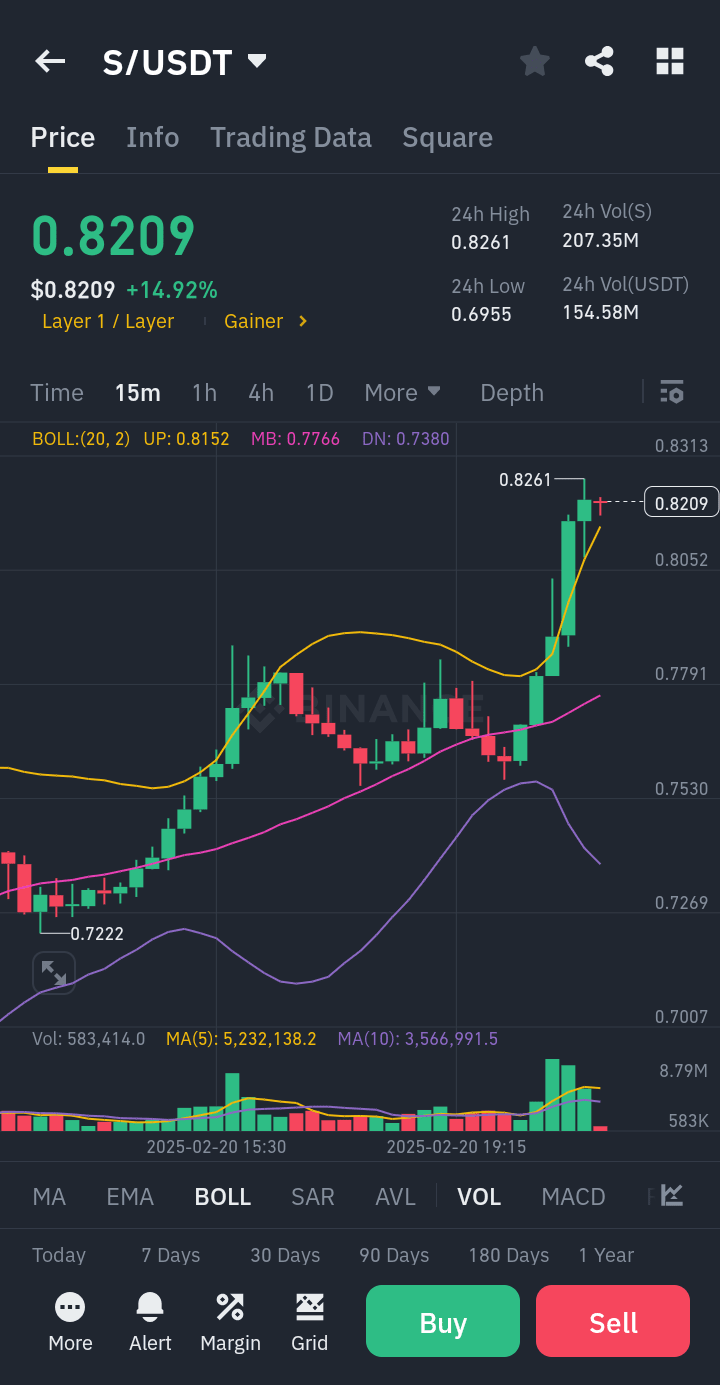720x1385 pixels.
Task: Select the 90 Days performance range
Action: click(394, 1255)
